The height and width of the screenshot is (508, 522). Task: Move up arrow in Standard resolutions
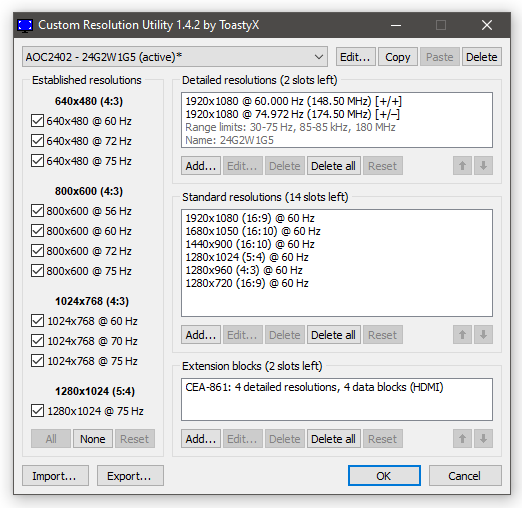(x=462, y=335)
